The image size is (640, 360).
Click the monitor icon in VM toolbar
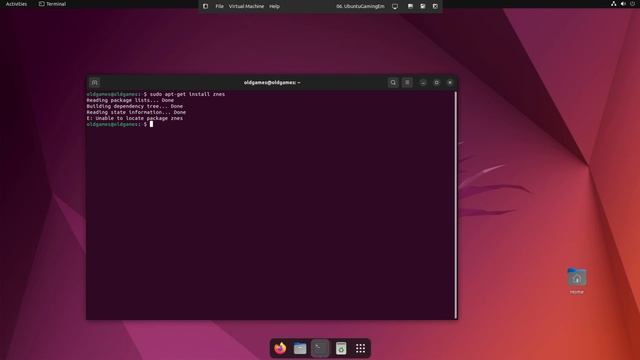[x=395, y=6]
